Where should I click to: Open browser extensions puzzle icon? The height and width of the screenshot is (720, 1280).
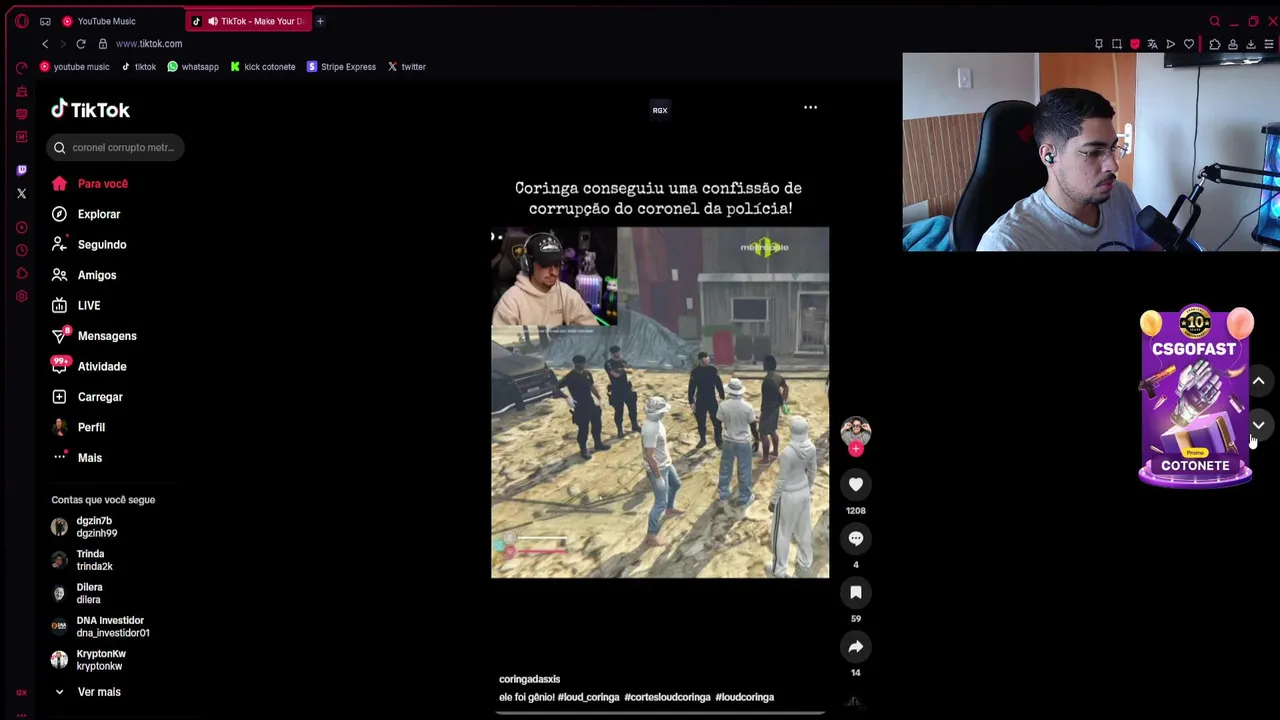click(x=1215, y=44)
